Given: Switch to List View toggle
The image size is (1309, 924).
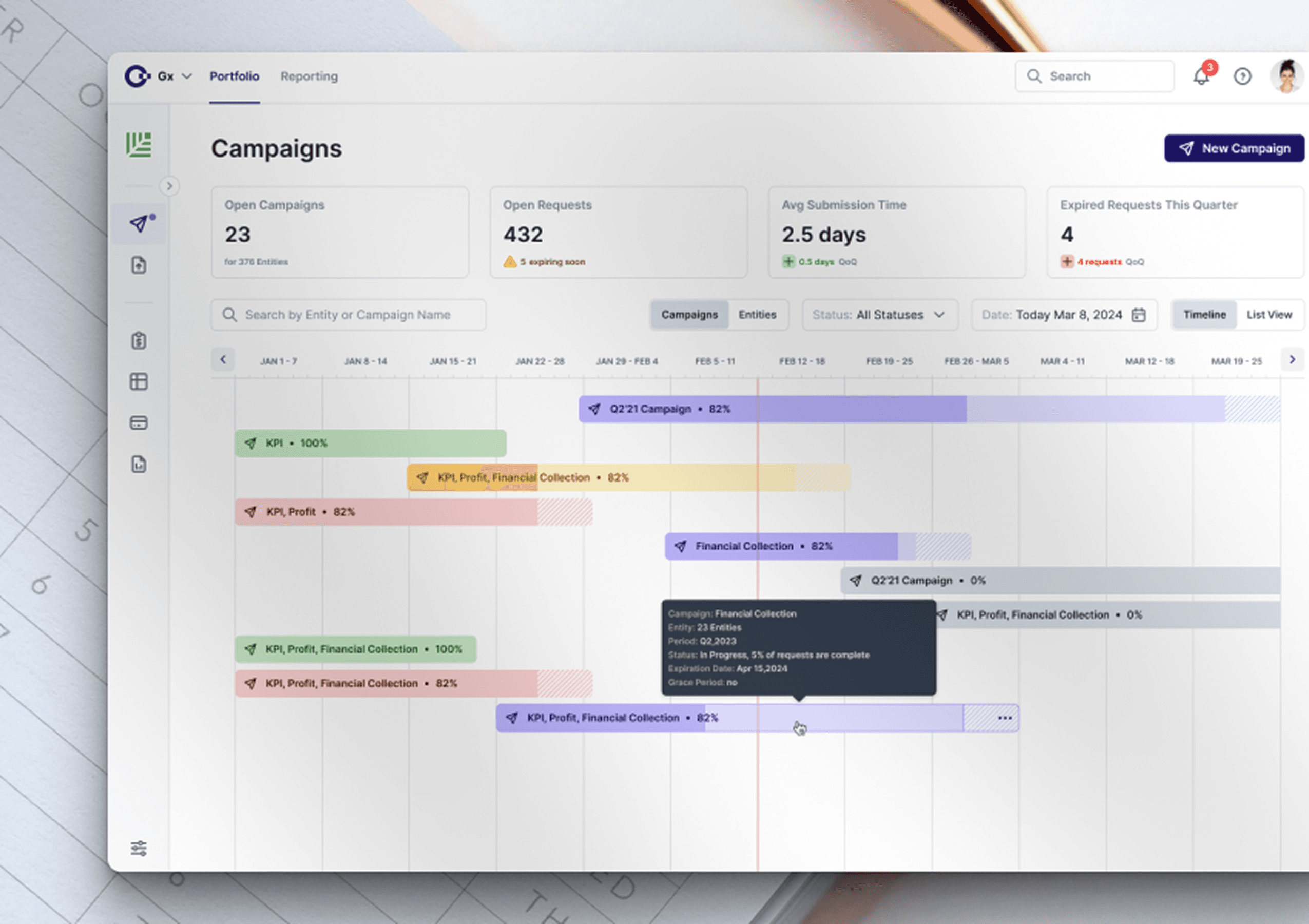Looking at the screenshot, I should 1268,315.
